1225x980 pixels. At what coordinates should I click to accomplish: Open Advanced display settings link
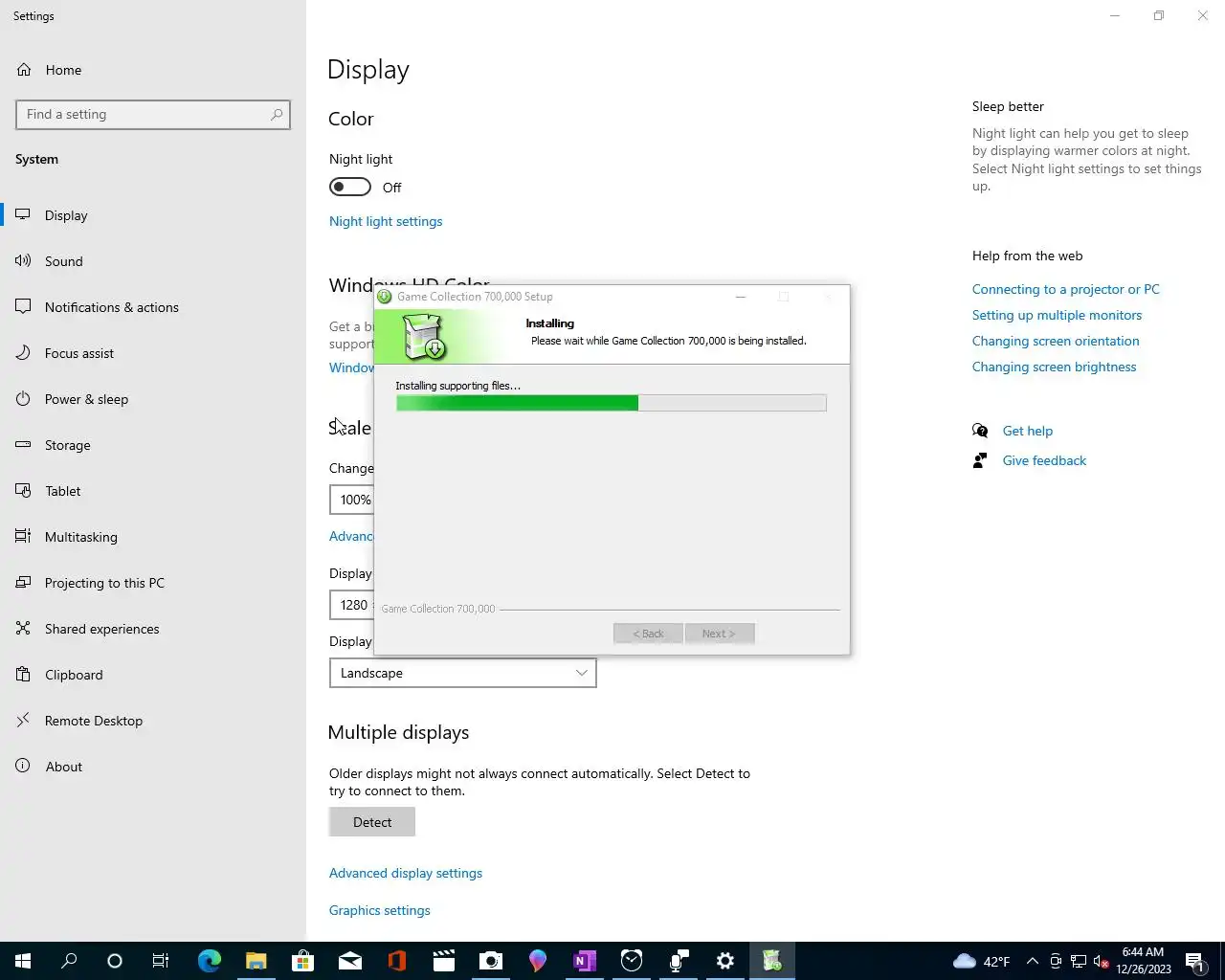pos(406,873)
